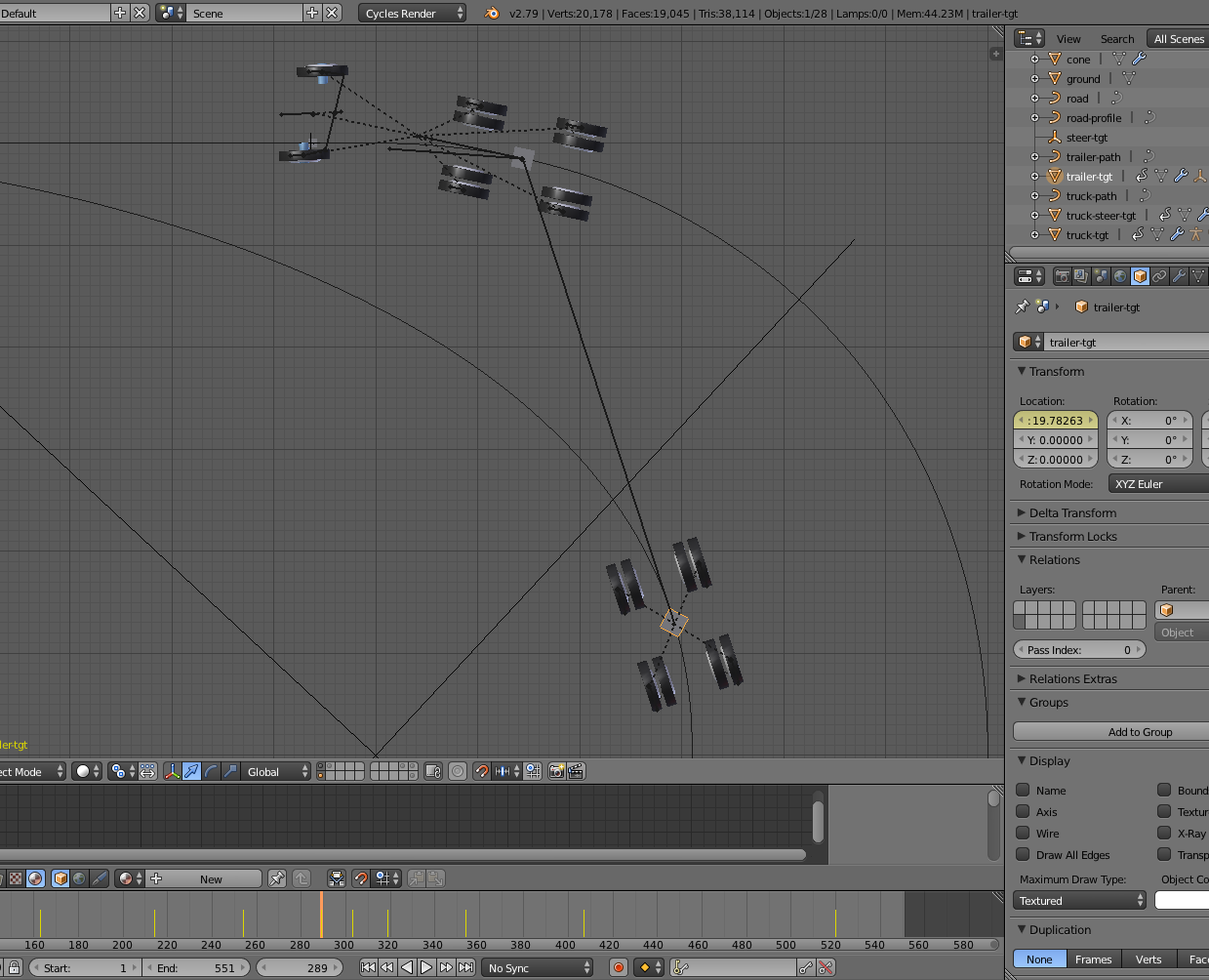Toggle automatic keyframe record button
This screenshot has width=1209, height=980.
pos(619,967)
